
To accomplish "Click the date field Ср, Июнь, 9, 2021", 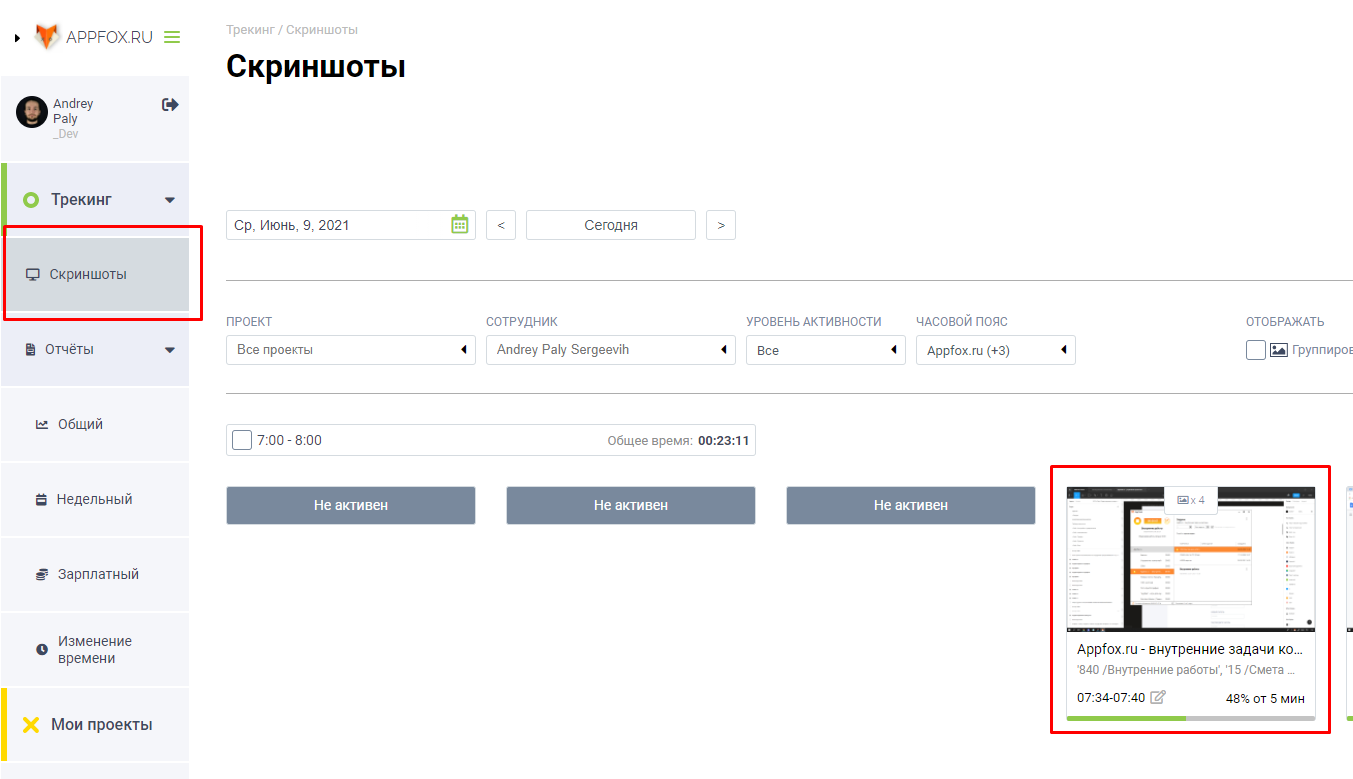I will coord(351,225).
